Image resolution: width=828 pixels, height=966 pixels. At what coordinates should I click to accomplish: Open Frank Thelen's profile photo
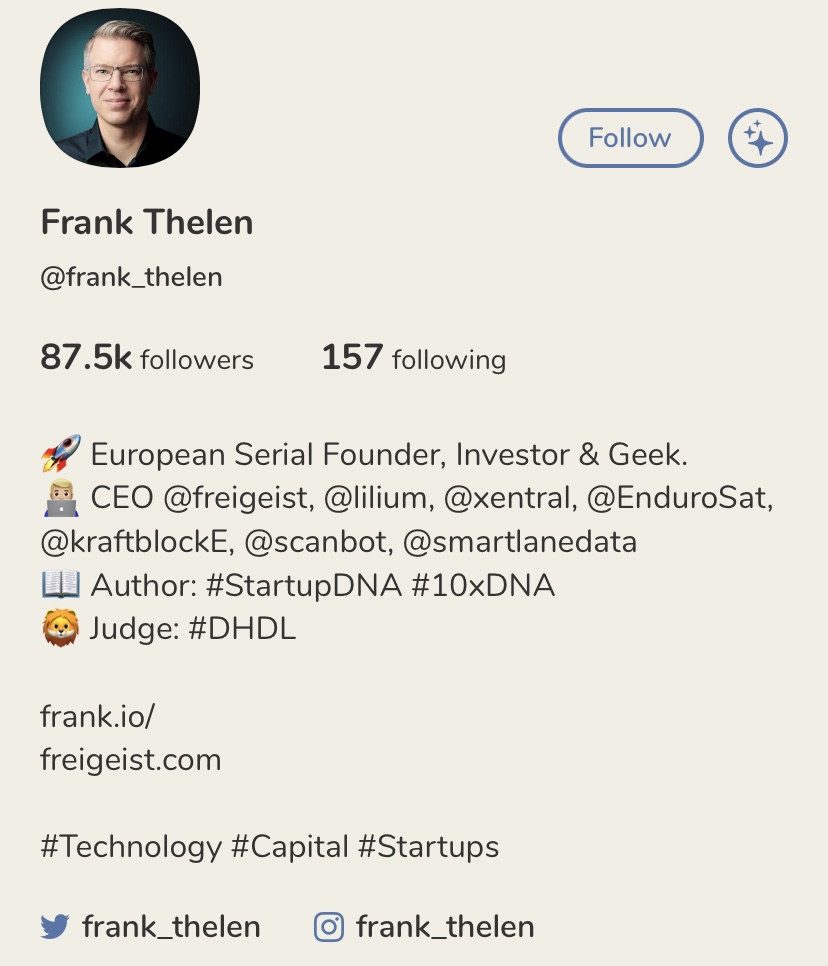pyautogui.click(x=120, y=88)
